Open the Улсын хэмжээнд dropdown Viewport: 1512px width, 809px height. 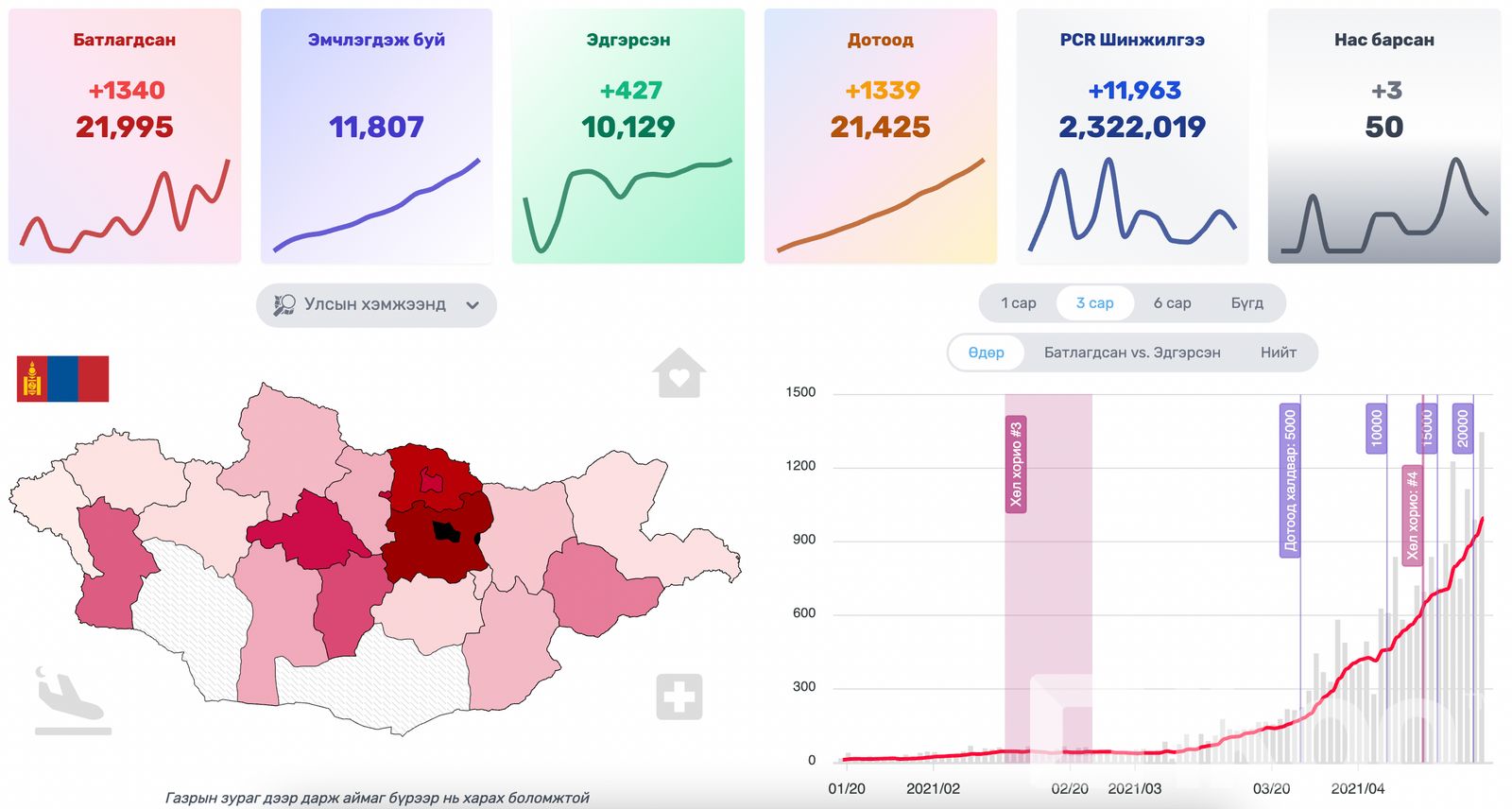(x=375, y=305)
